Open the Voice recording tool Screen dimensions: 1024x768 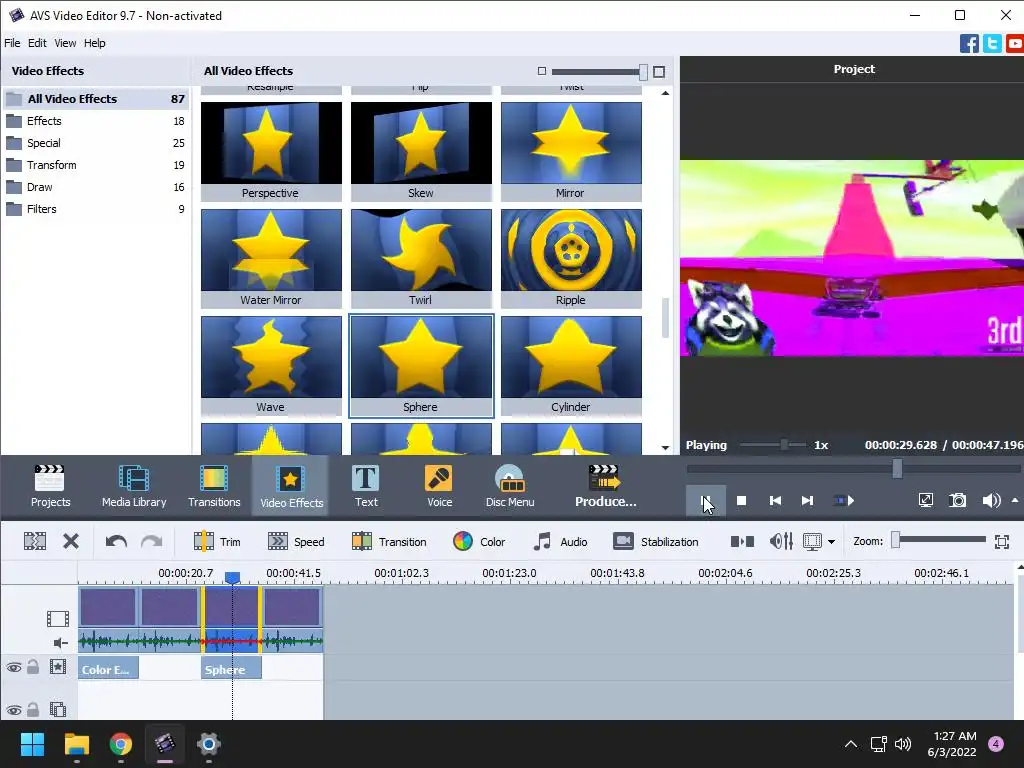(x=439, y=485)
